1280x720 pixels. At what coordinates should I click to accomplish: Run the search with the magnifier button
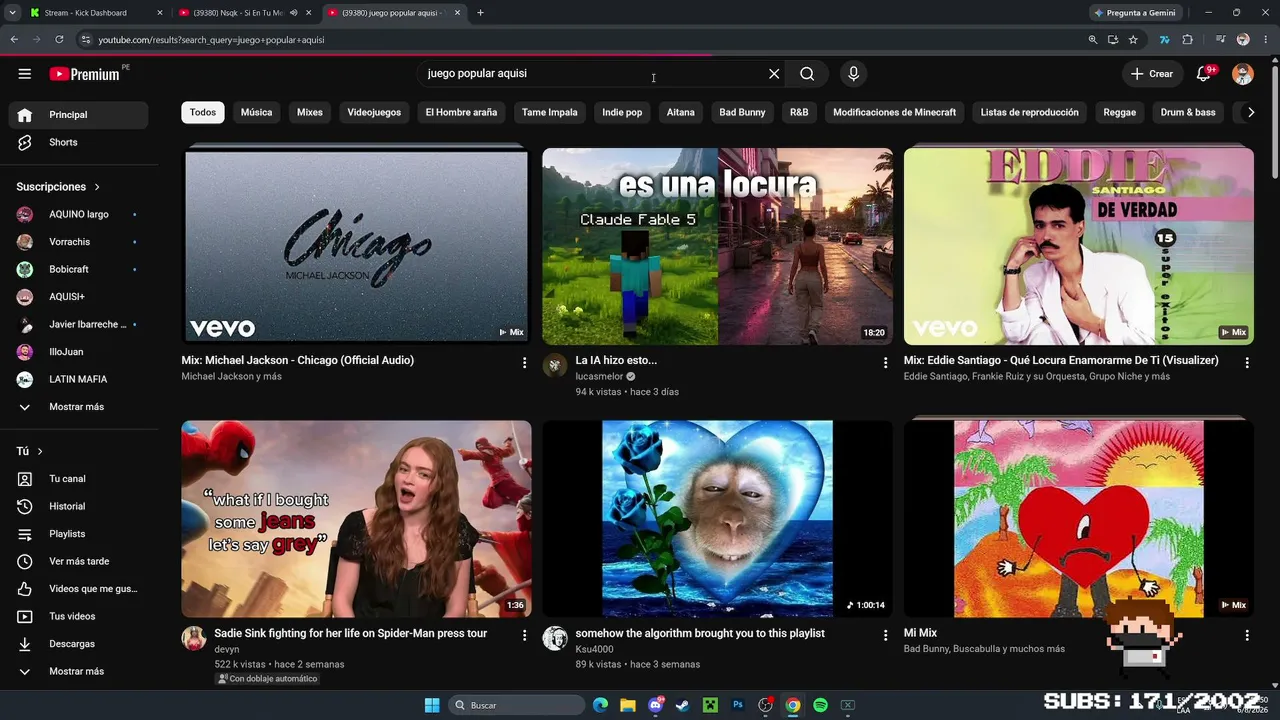(807, 74)
